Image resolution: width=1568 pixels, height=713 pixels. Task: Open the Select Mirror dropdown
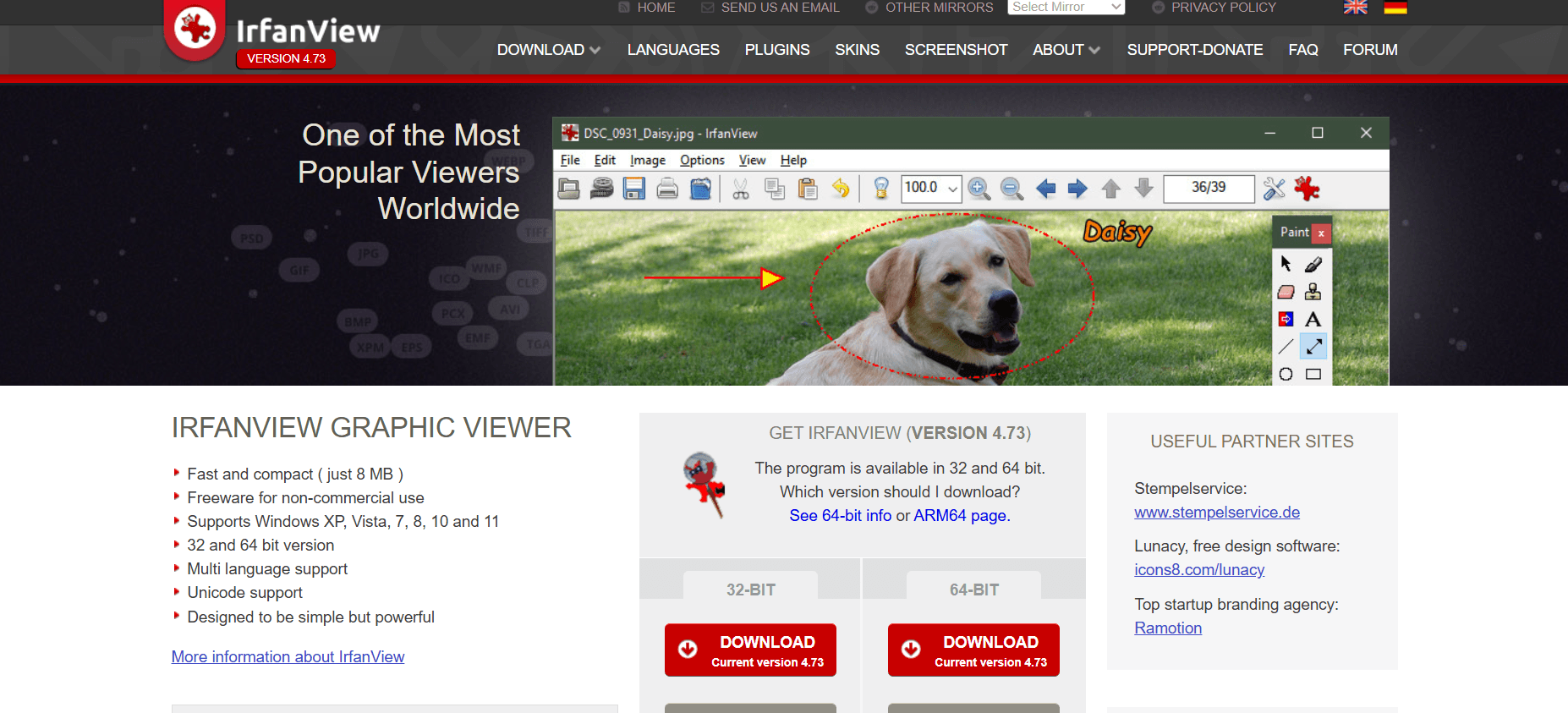(x=1066, y=8)
